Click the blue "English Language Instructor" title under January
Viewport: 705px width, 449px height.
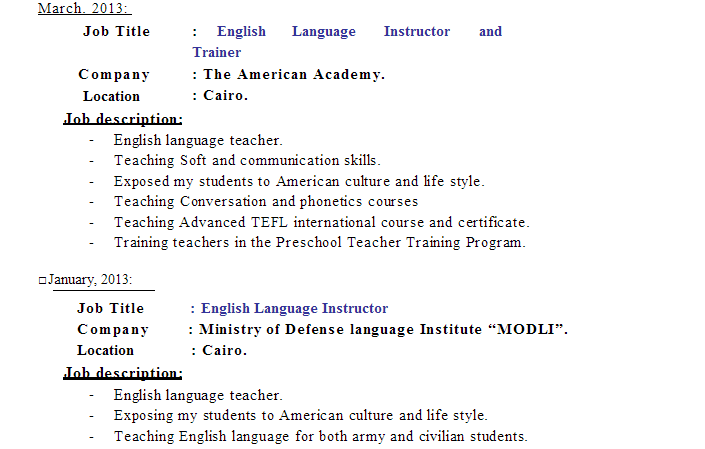(x=294, y=309)
